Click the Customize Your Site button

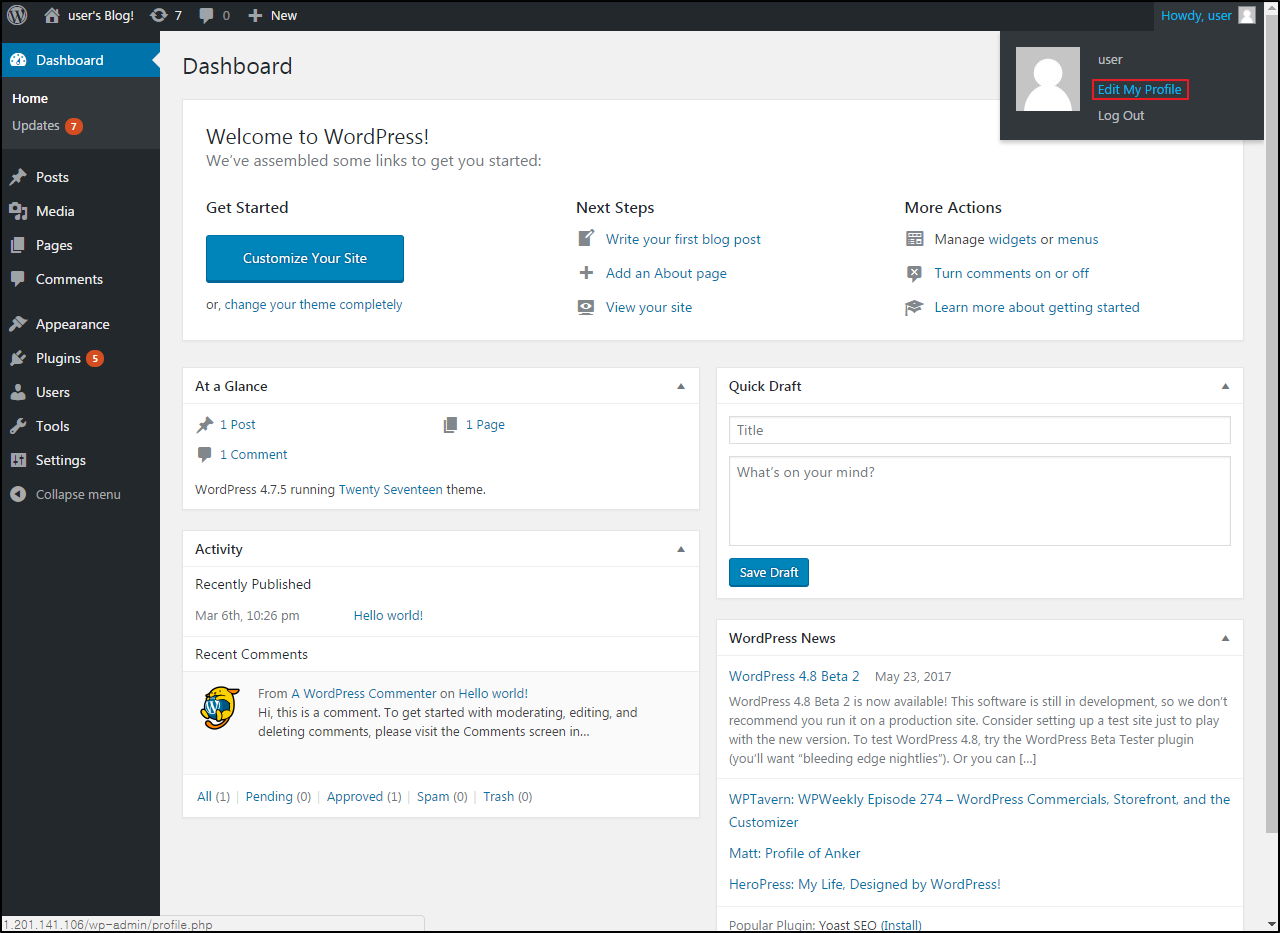[305, 259]
